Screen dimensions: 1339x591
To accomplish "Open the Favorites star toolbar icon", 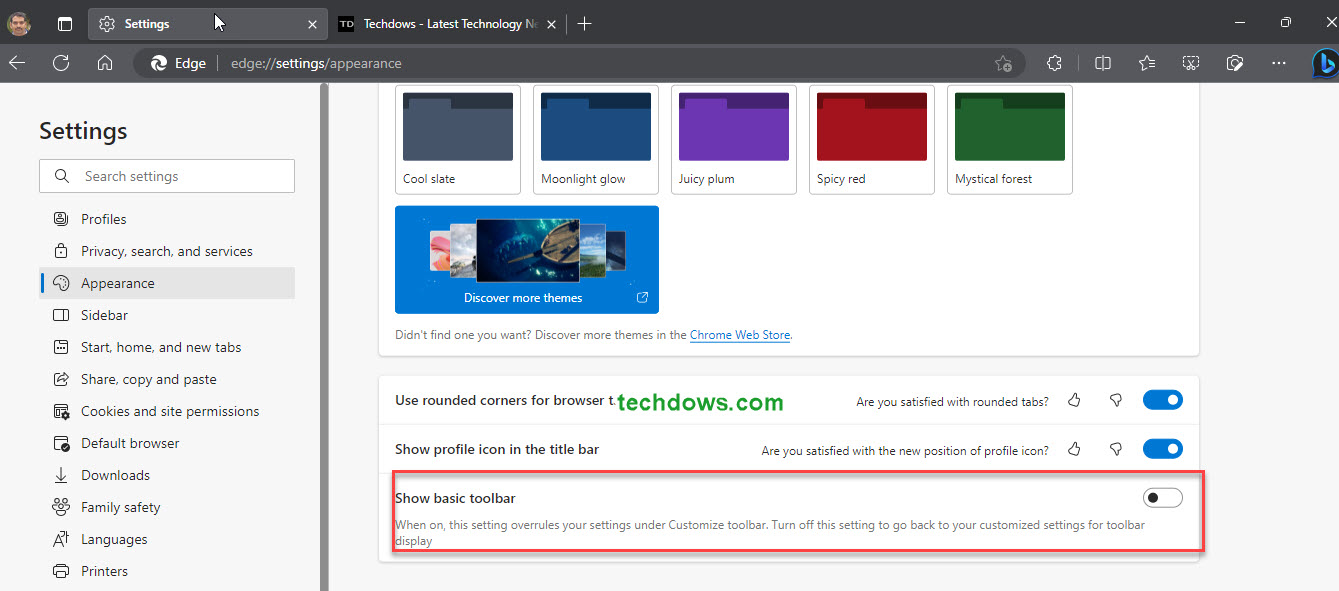I will 1146,62.
